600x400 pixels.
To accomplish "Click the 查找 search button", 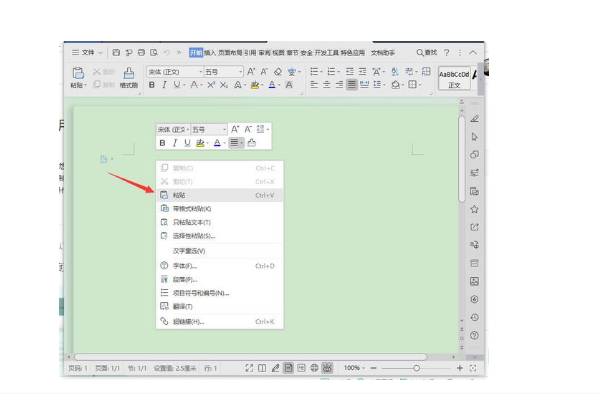I will [428, 52].
